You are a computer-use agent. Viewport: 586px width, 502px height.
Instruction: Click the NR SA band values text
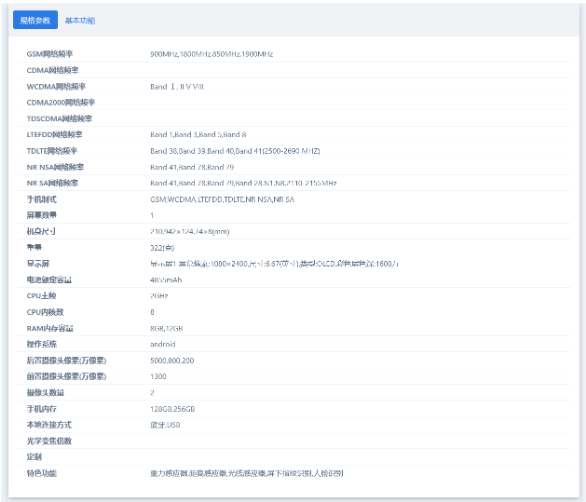pyautogui.click(x=243, y=183)
